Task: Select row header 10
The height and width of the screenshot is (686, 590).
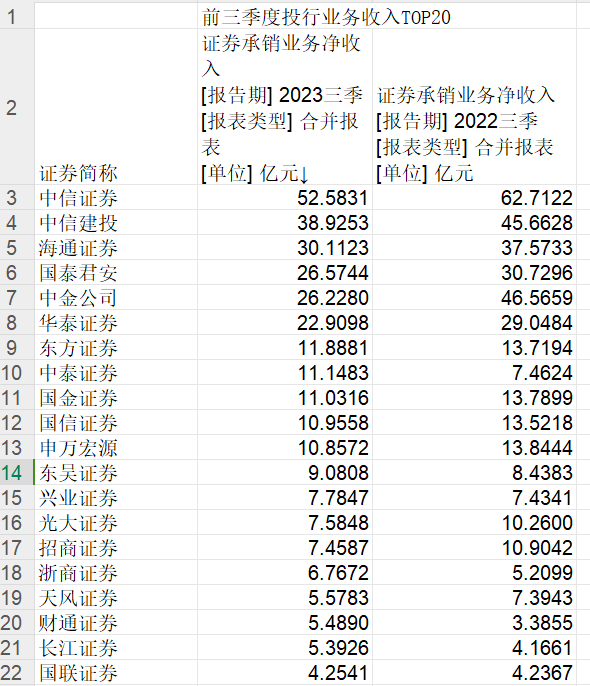Action: (17, 373)
